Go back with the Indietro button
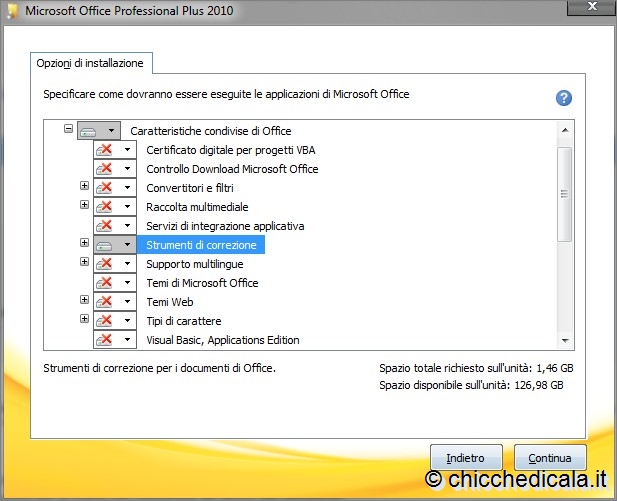This screenshot has height=501, width=617. point(465,458)
